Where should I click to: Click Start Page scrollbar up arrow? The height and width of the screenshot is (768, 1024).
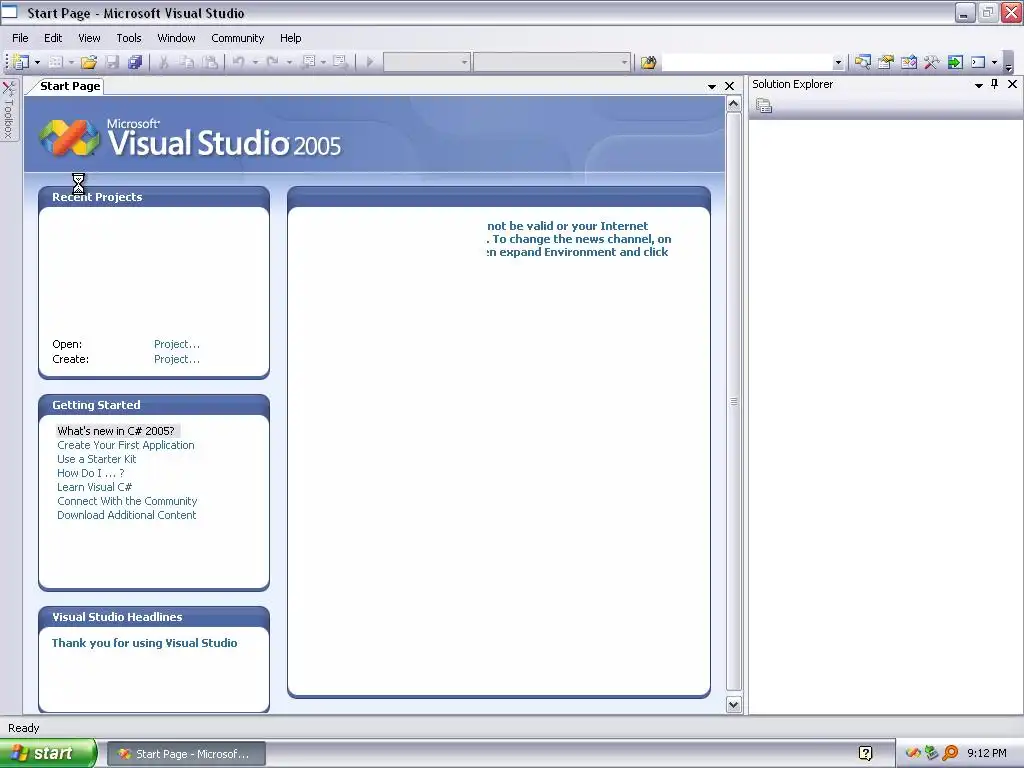pos(733,104)
